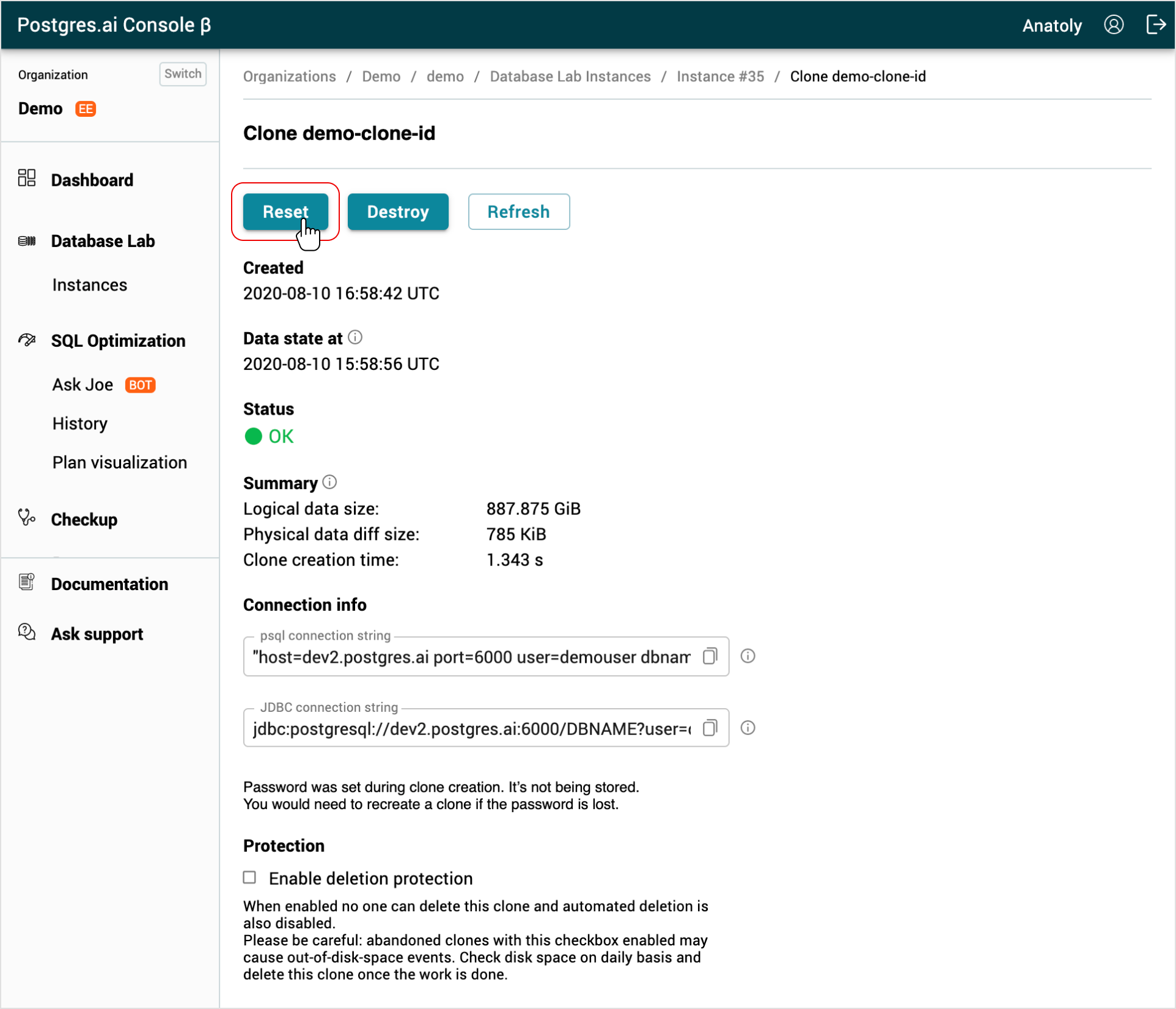Click the Dashboard grid icon
Screen dimensions: 1176x1009
click(26, 178)
